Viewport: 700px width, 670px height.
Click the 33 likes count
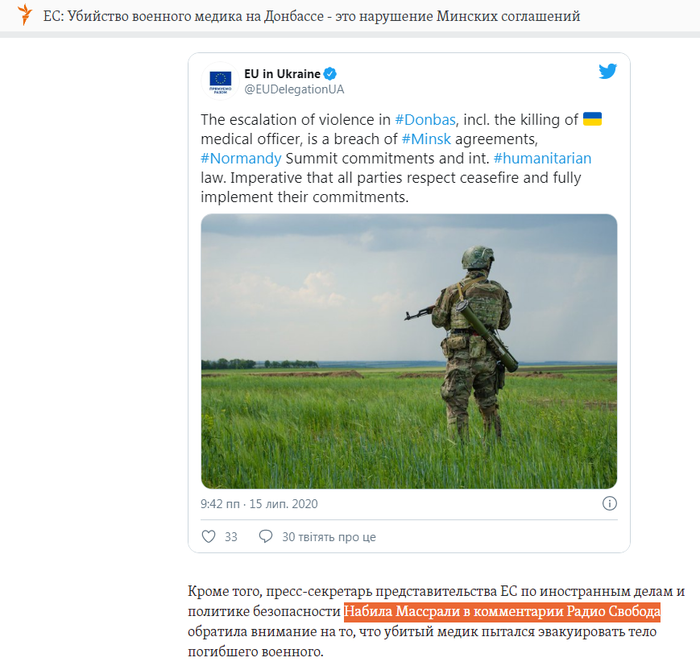[231, 537]
